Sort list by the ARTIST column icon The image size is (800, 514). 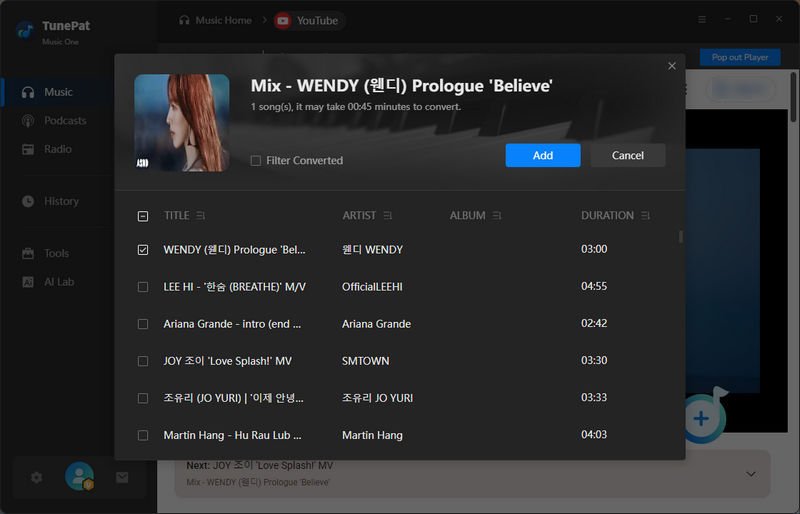pos(387,216)
